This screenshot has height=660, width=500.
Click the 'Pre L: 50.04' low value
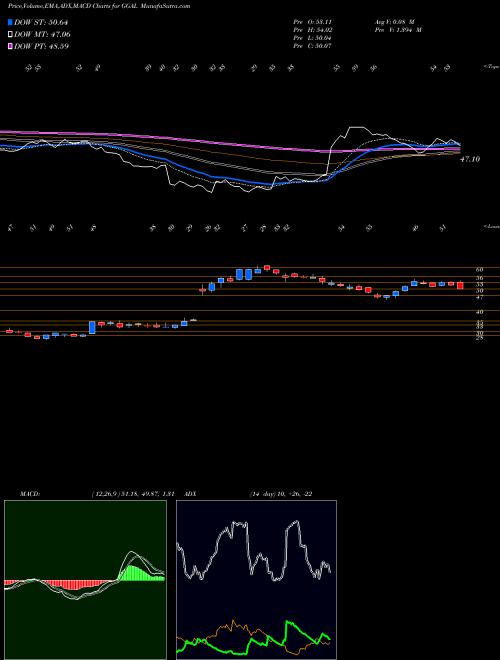(313, 38)
